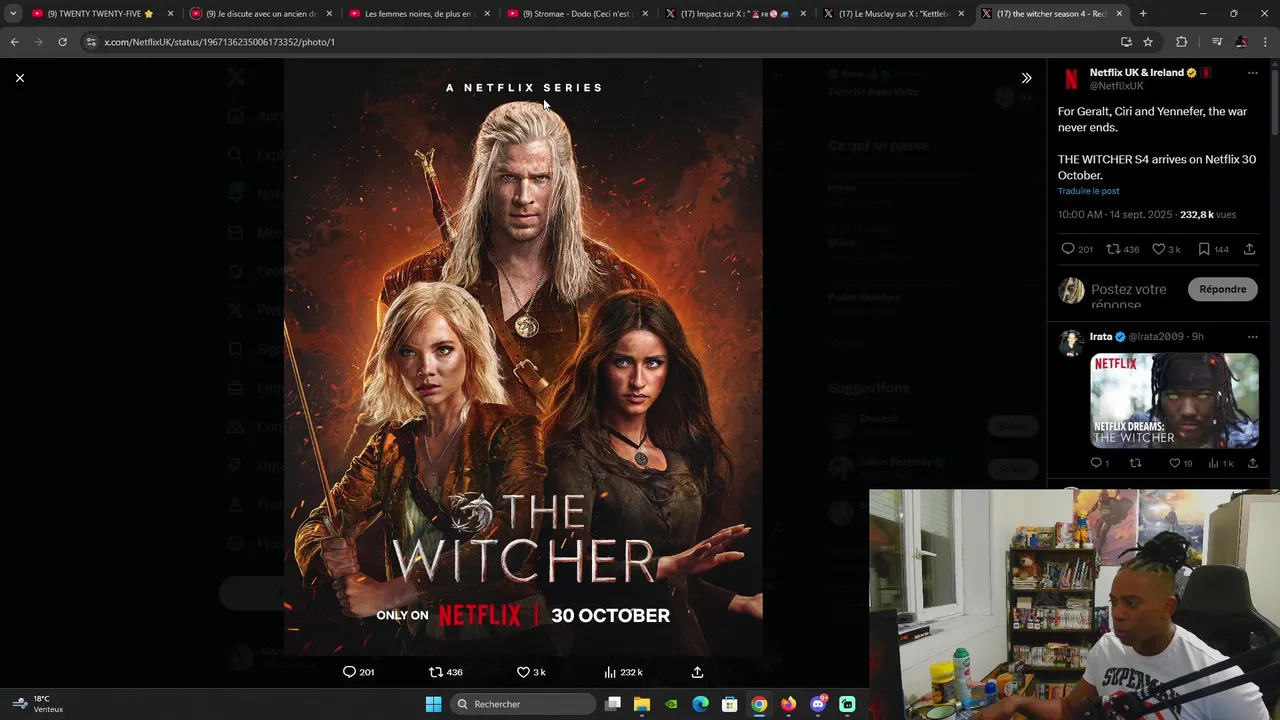Open Microsoft Edge from taskbar
Image resolution: width=1280 pixels, height=720 pixels.
point(700,704)
